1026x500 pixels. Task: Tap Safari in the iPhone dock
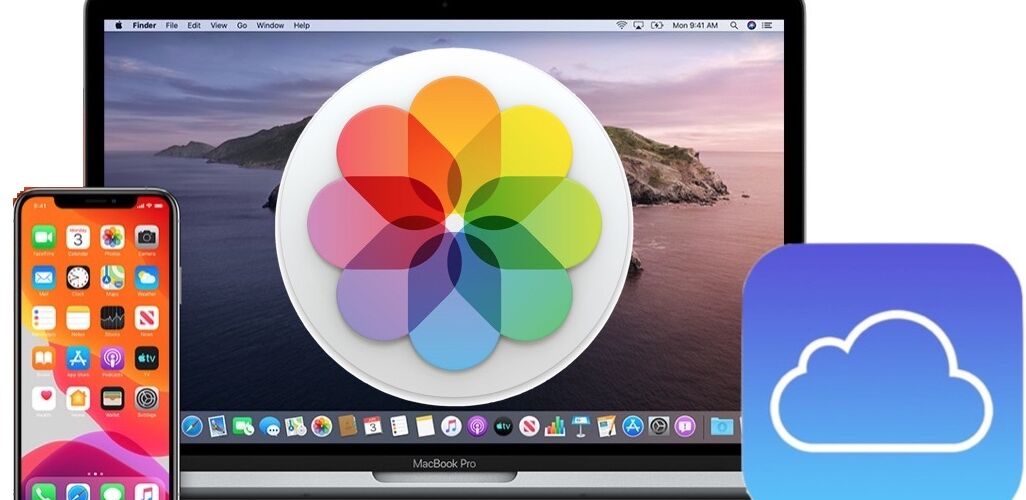(x=78, y=492)
